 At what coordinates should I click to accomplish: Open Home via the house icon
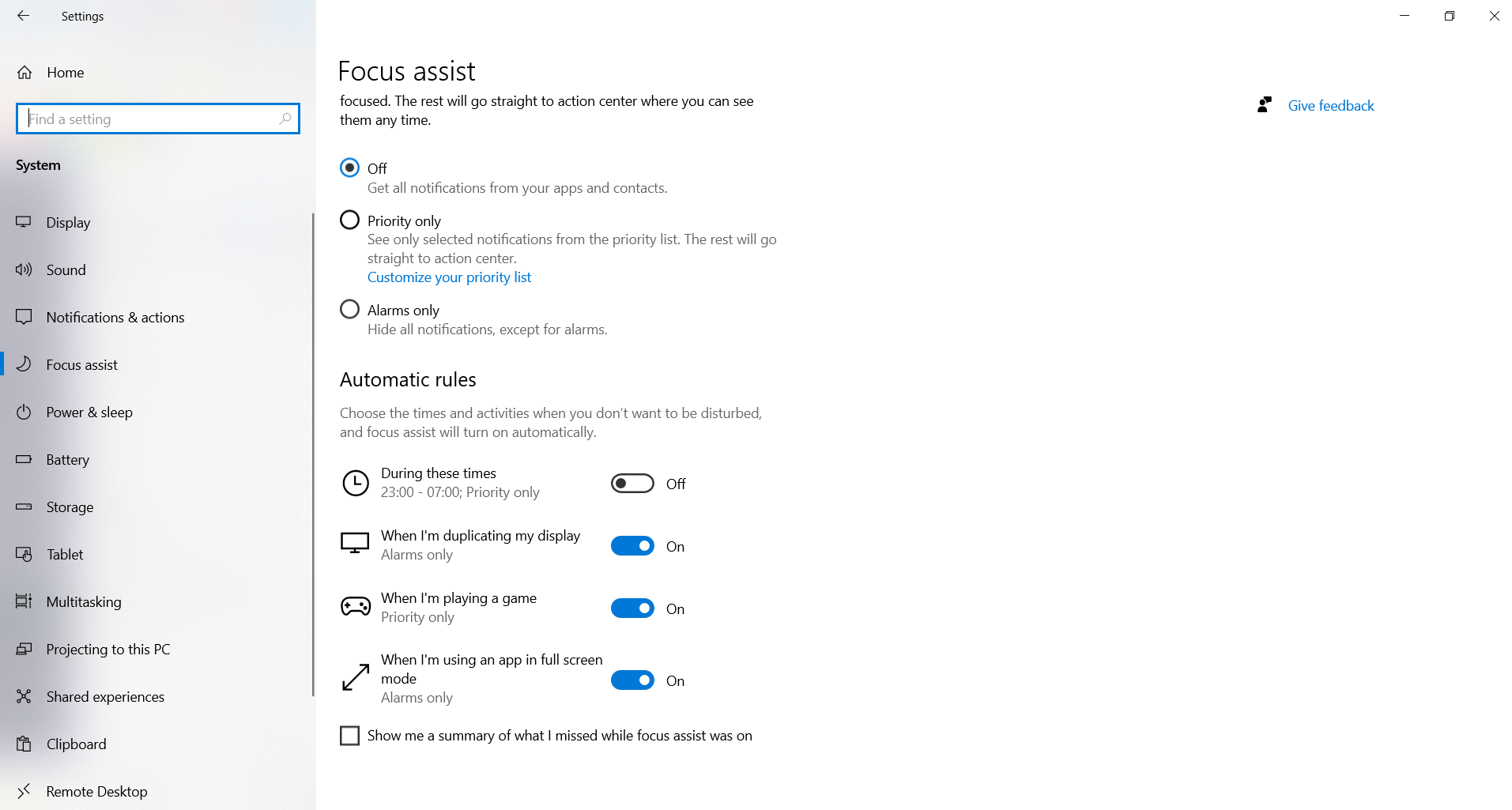25,73
